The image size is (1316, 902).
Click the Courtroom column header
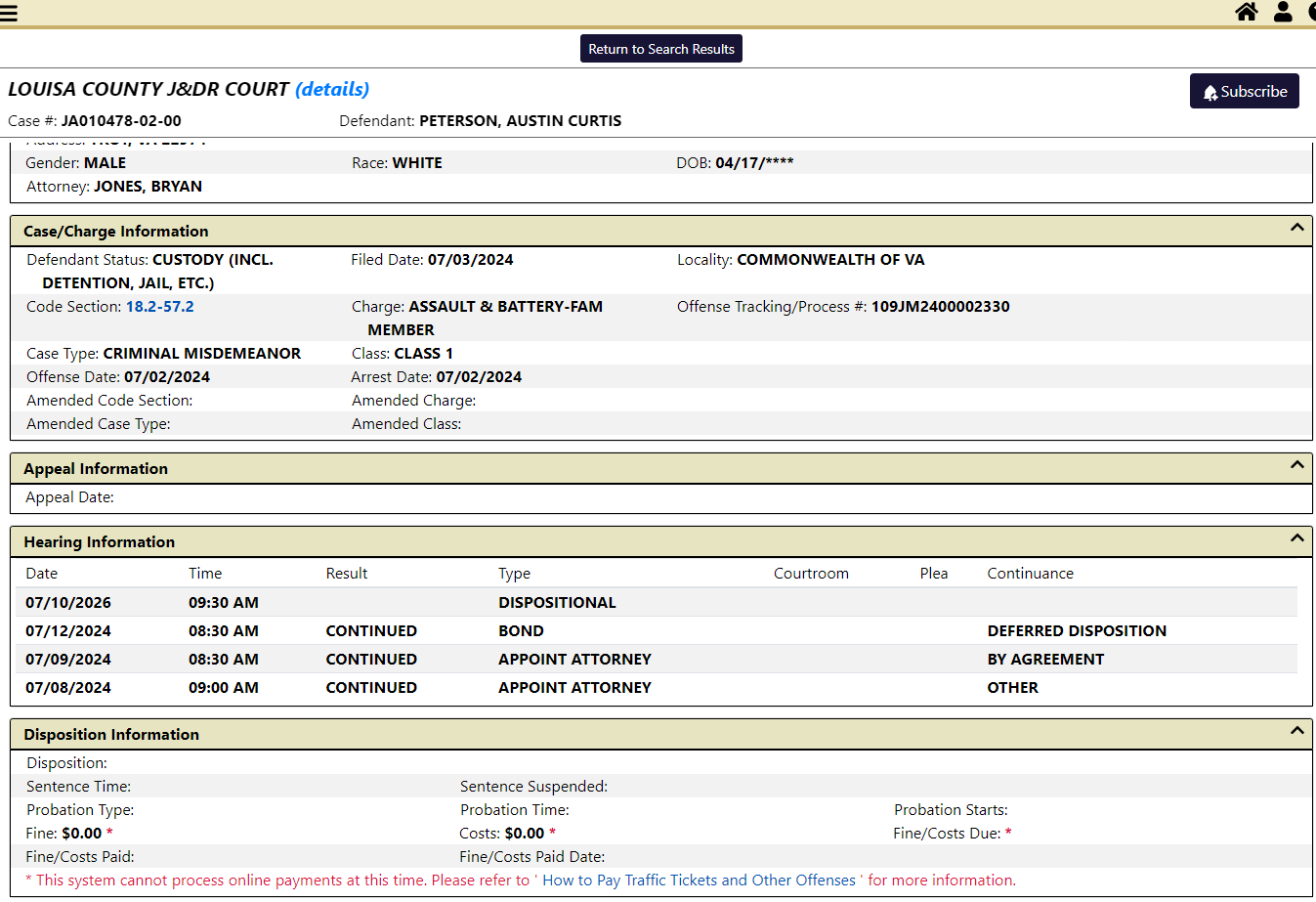[811, 574]
